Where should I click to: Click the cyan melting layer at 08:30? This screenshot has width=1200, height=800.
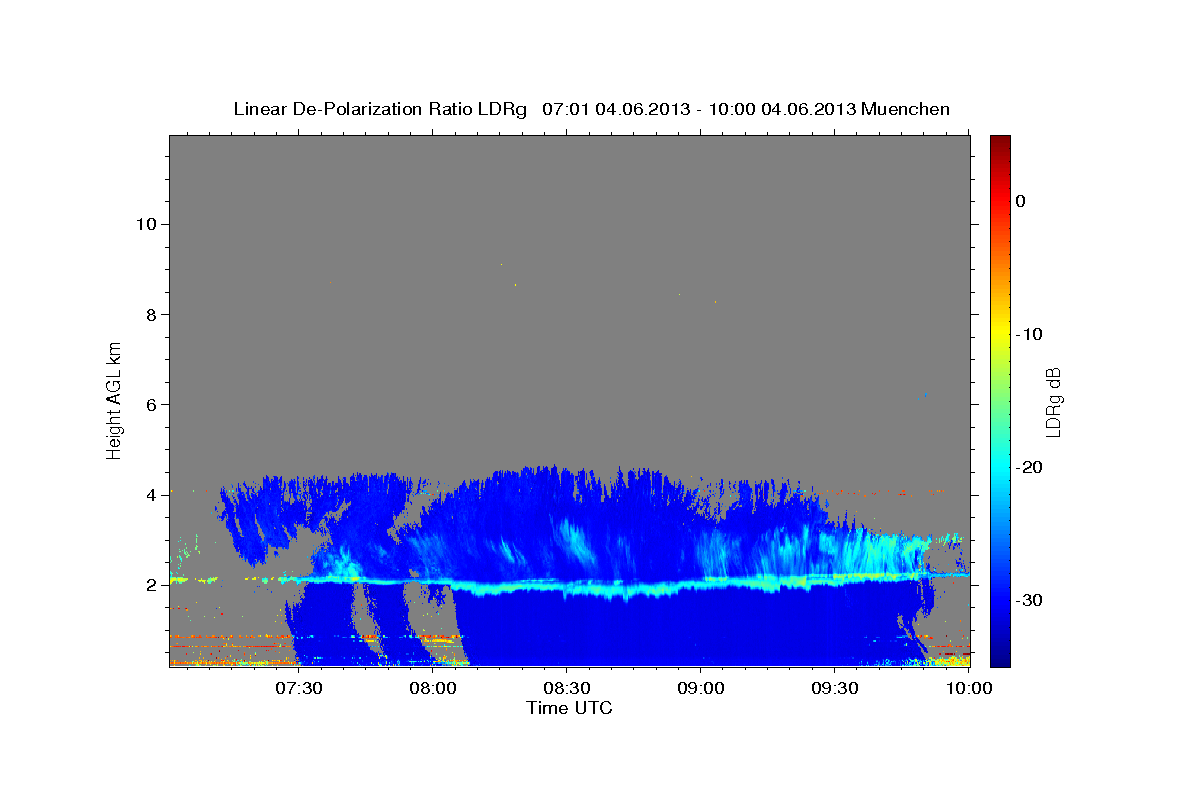pos(566,587)
